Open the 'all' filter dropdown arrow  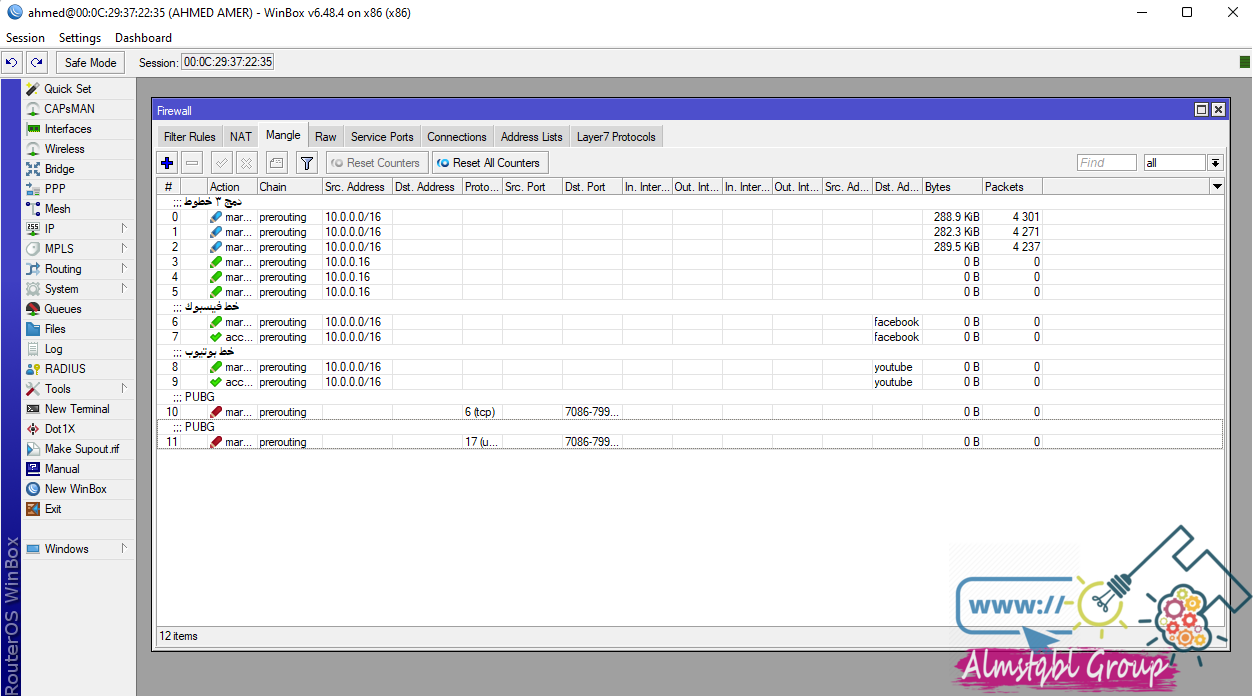click(x=1215, y=163)
